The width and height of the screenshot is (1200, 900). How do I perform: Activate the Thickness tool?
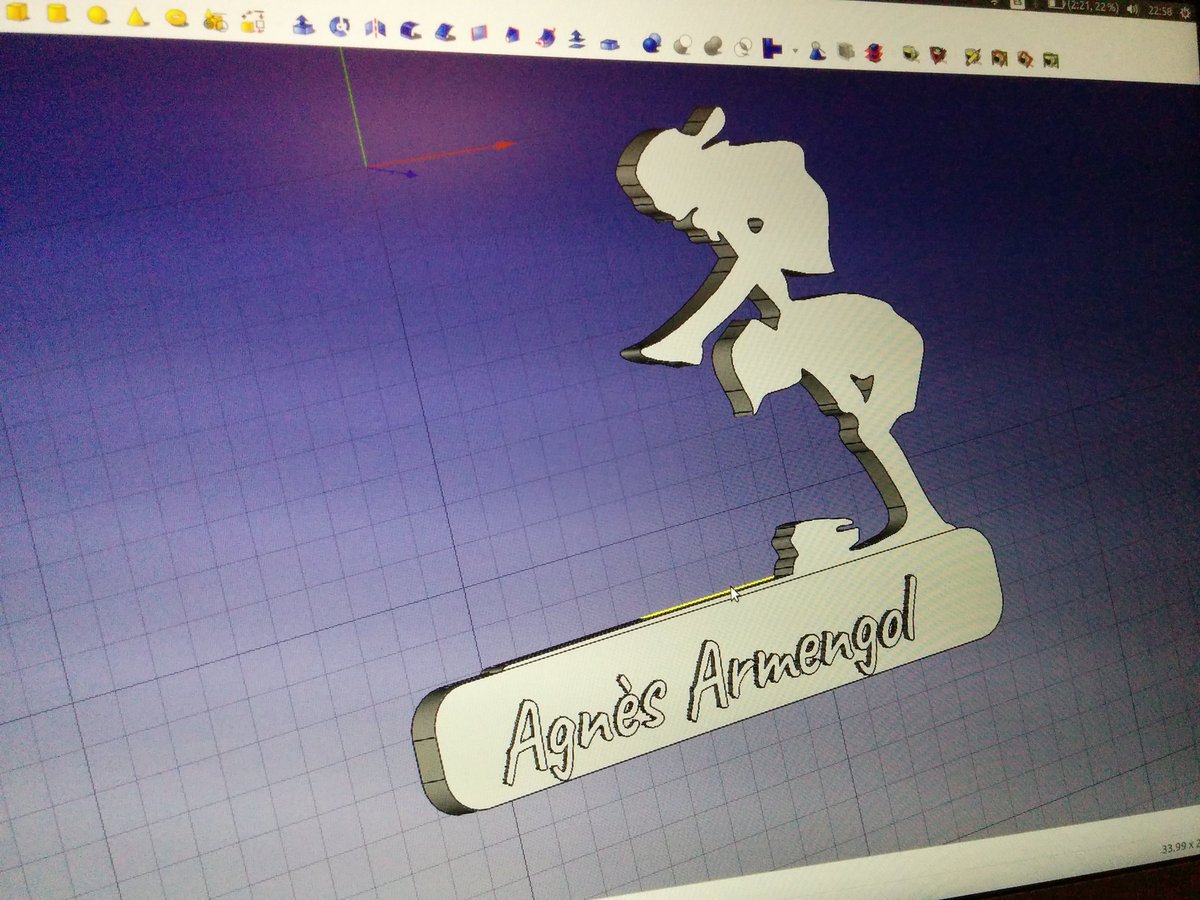[609, 42]
